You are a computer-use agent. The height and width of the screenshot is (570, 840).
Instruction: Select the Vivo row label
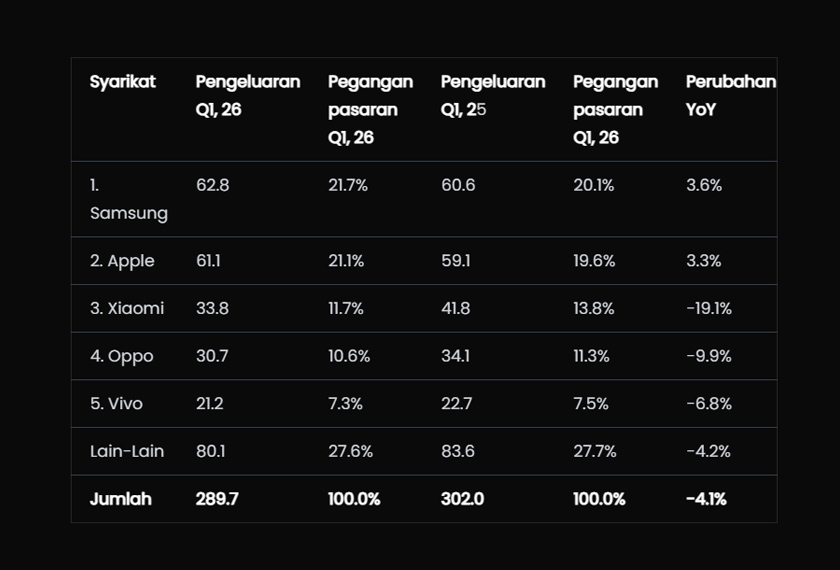[x=116, y=404]
